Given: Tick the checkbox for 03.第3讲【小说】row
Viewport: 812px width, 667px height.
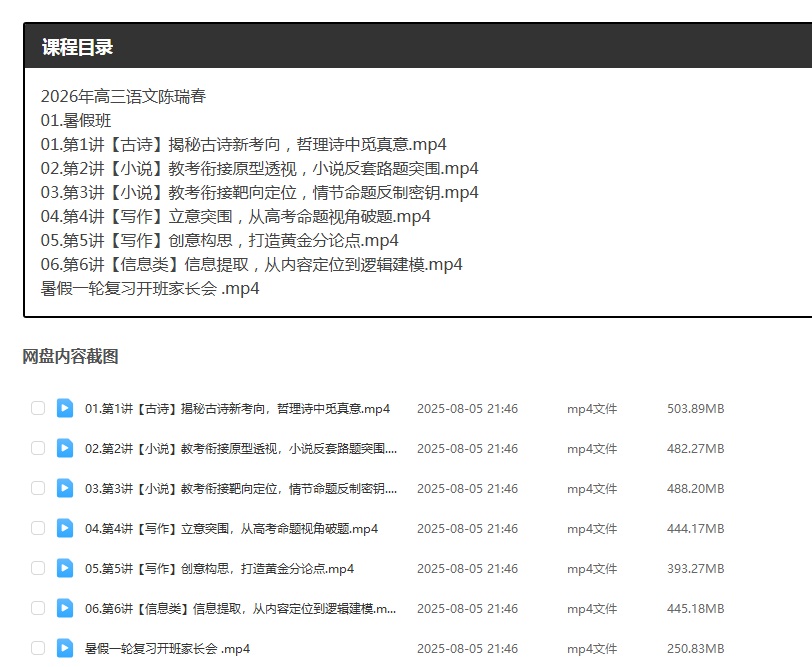Looking at the screenshot, I should (x=38, y=488).
